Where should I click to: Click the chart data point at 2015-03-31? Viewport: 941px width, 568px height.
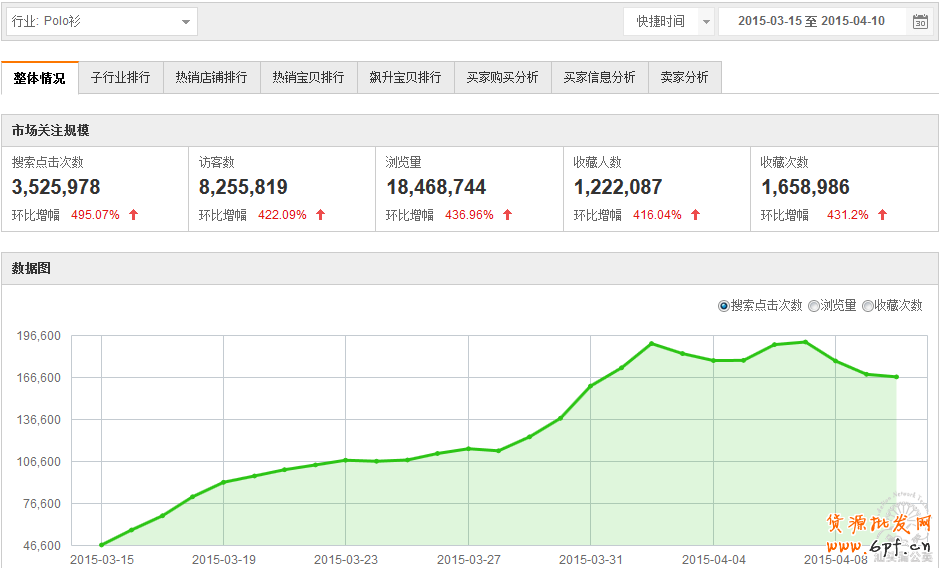591,385
